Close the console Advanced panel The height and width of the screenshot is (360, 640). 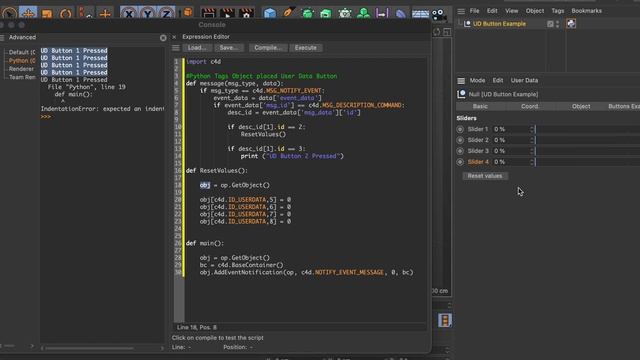163,38
